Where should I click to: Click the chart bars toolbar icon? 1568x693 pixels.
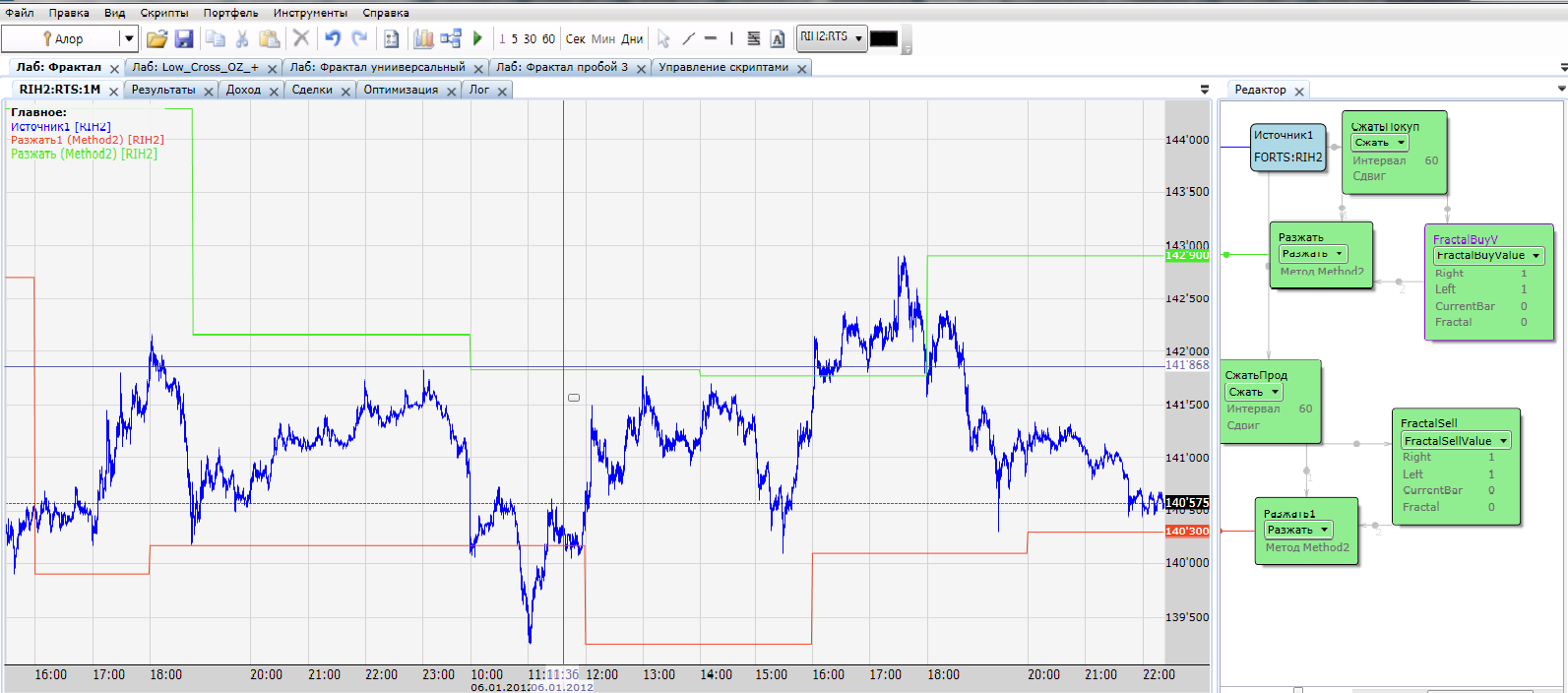pyautogui.click(x=423, y=38)
